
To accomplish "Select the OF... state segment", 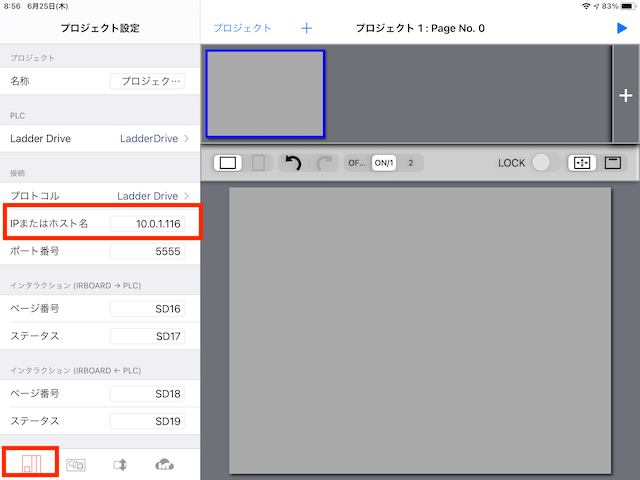I will pos(357,163).
